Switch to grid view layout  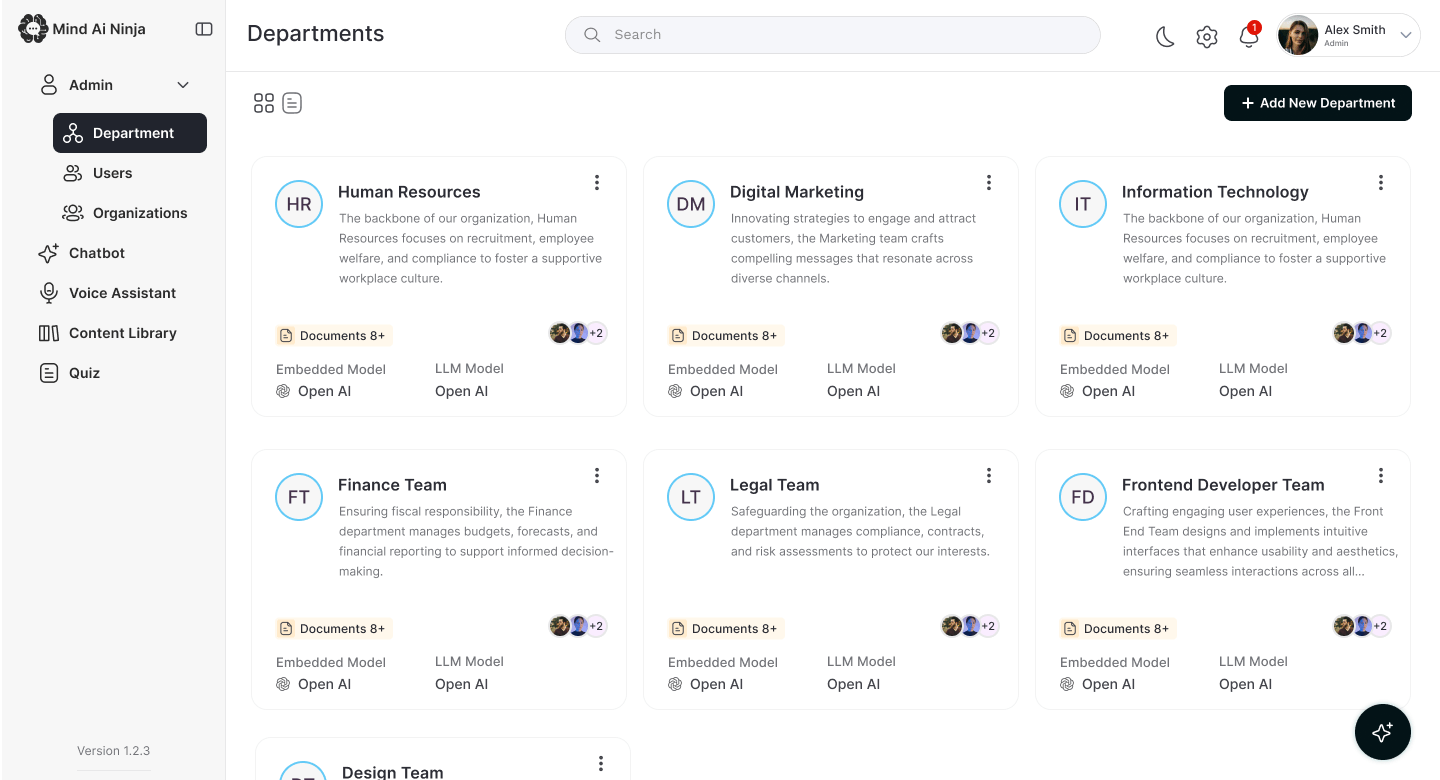point(264,103)
